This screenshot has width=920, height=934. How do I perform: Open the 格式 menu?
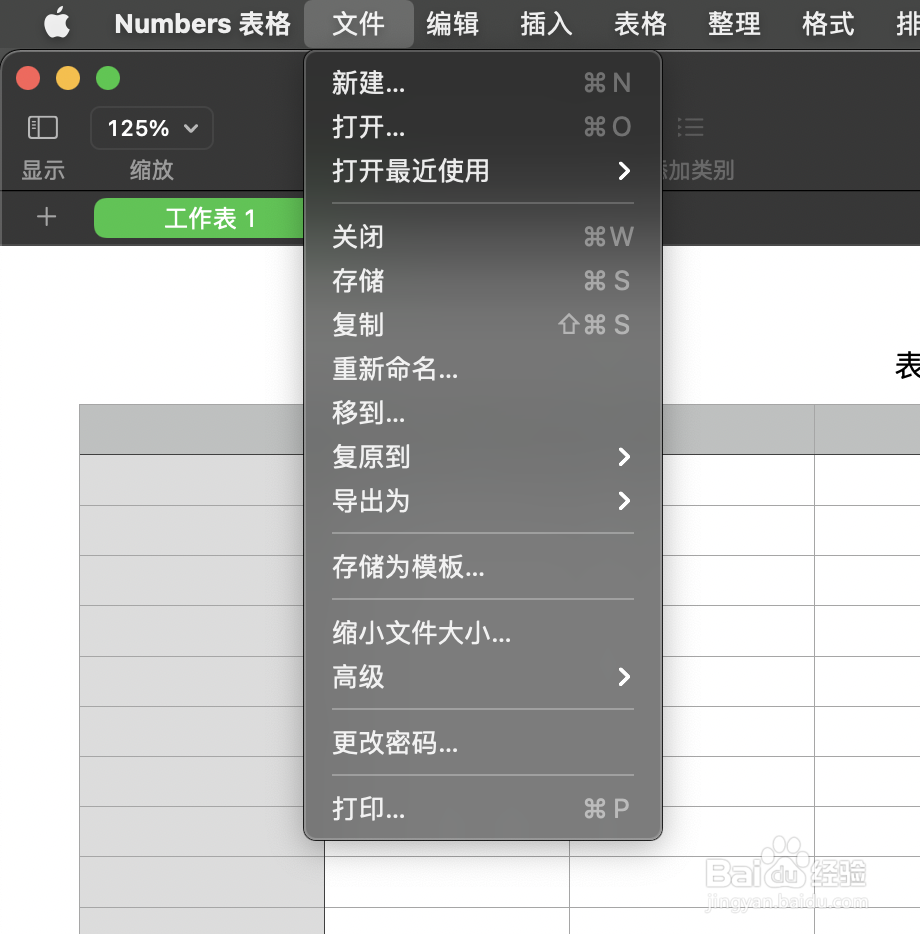pos(828,24)
